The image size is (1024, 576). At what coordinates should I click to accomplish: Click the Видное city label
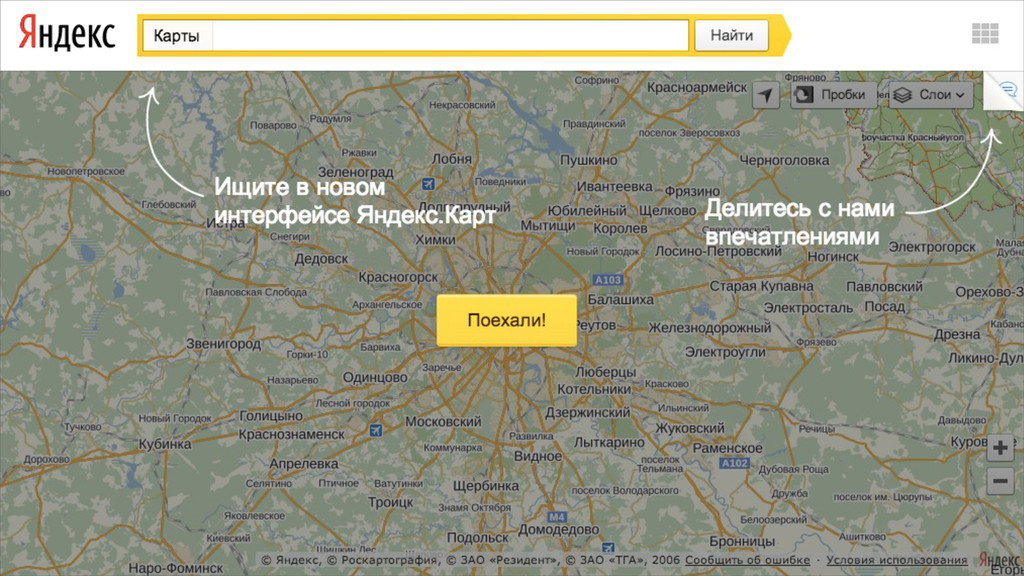coord(537,456)
